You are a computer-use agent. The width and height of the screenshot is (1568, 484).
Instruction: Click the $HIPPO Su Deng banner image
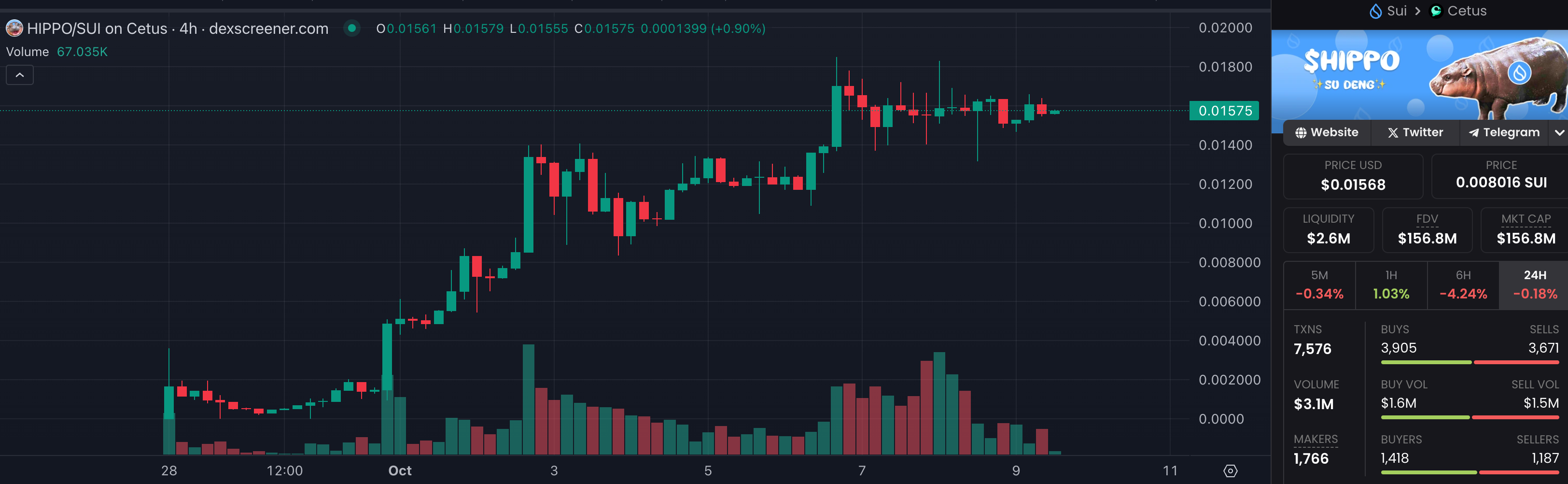pos(1419,74)
